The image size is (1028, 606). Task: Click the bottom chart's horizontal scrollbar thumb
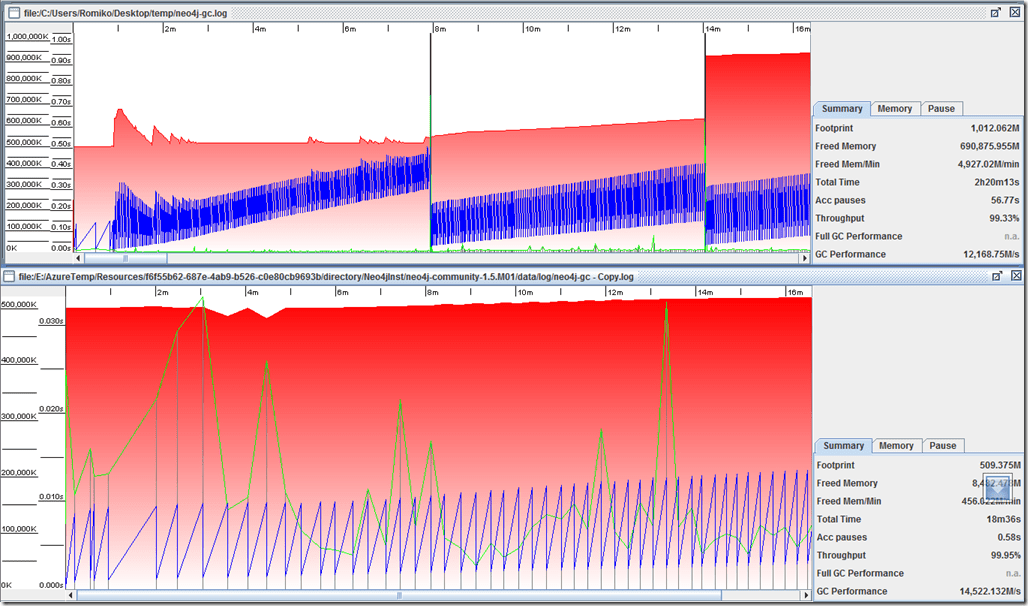[398, 595]
